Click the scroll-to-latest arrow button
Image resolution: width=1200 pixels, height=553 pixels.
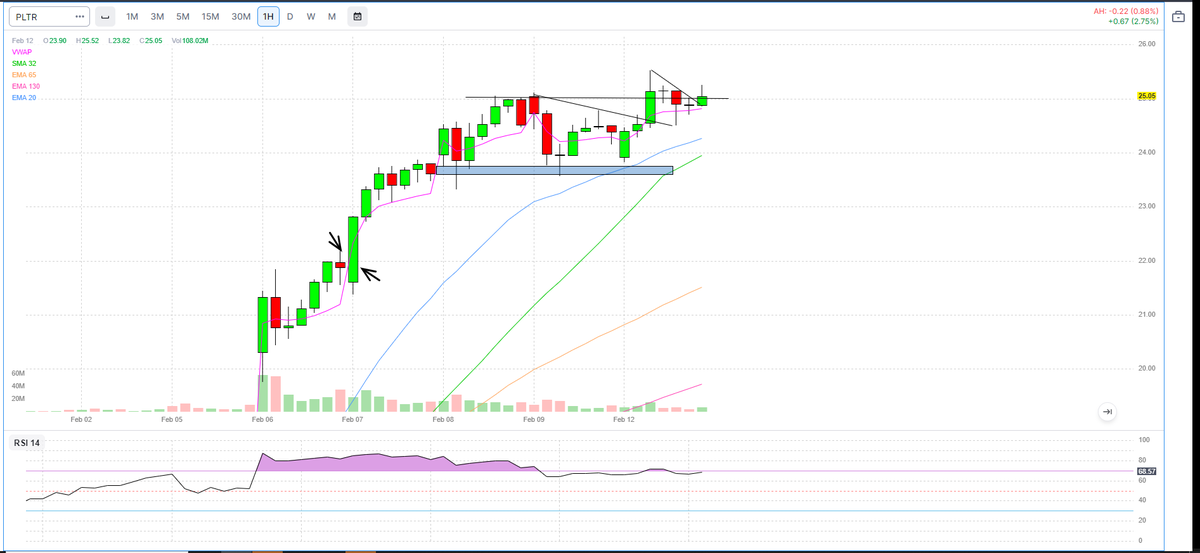coord(1106,412)
